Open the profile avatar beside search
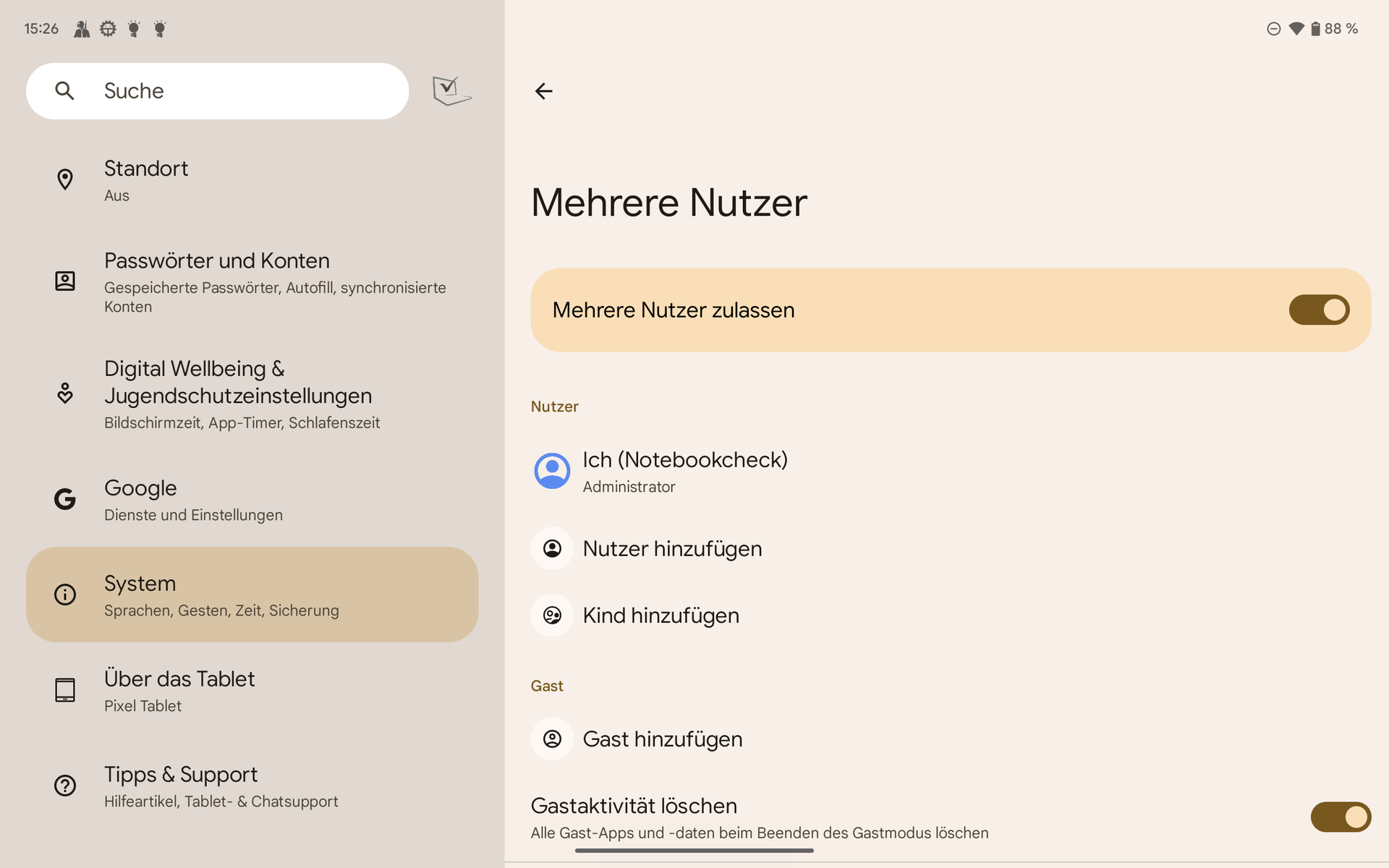The height and width of the screenshot is (868, 1389). pyautogui.click(x=451, y=91)
